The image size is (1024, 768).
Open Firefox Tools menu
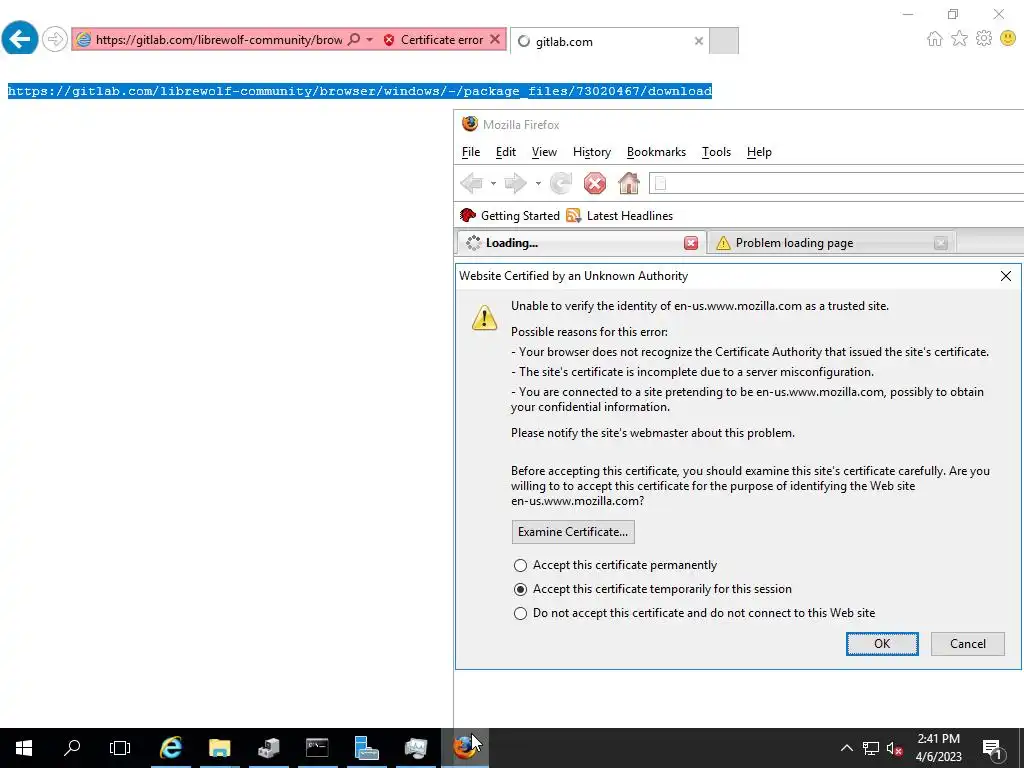click(716, 152)
